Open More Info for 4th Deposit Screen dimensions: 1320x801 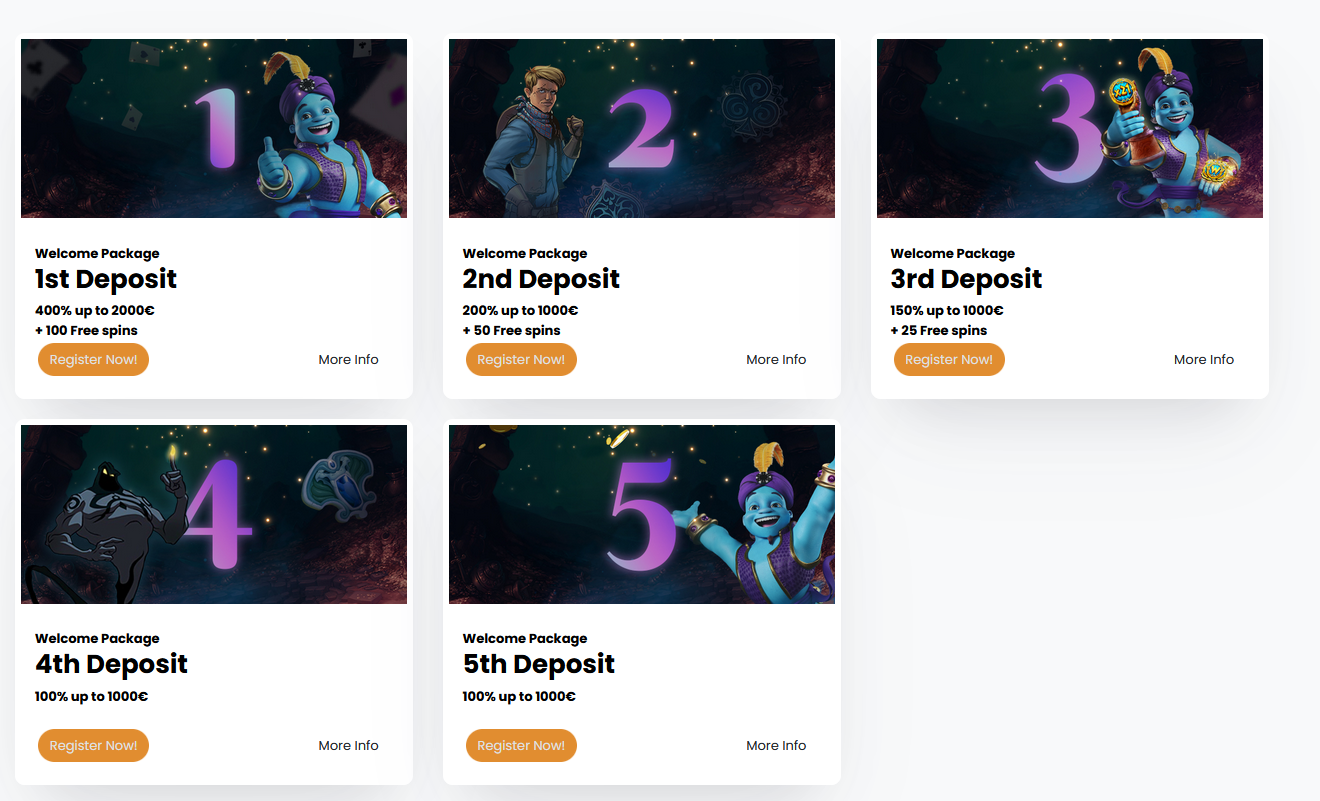(x=348, y=746)
